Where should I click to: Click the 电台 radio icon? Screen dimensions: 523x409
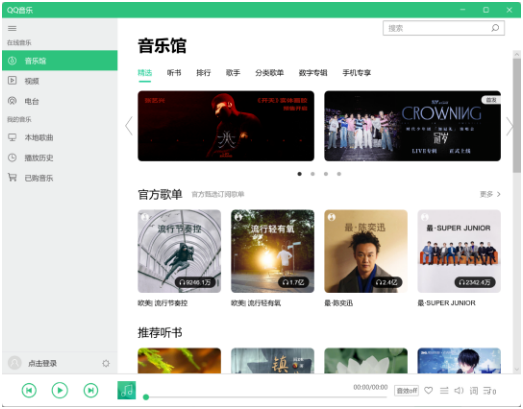pyautogui.click(x=12, y=101)
